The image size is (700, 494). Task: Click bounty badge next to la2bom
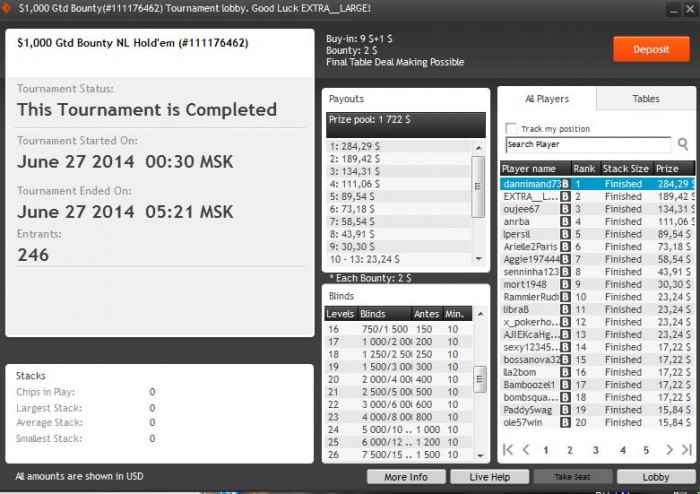pyautogui.click(x=565, y=372)
